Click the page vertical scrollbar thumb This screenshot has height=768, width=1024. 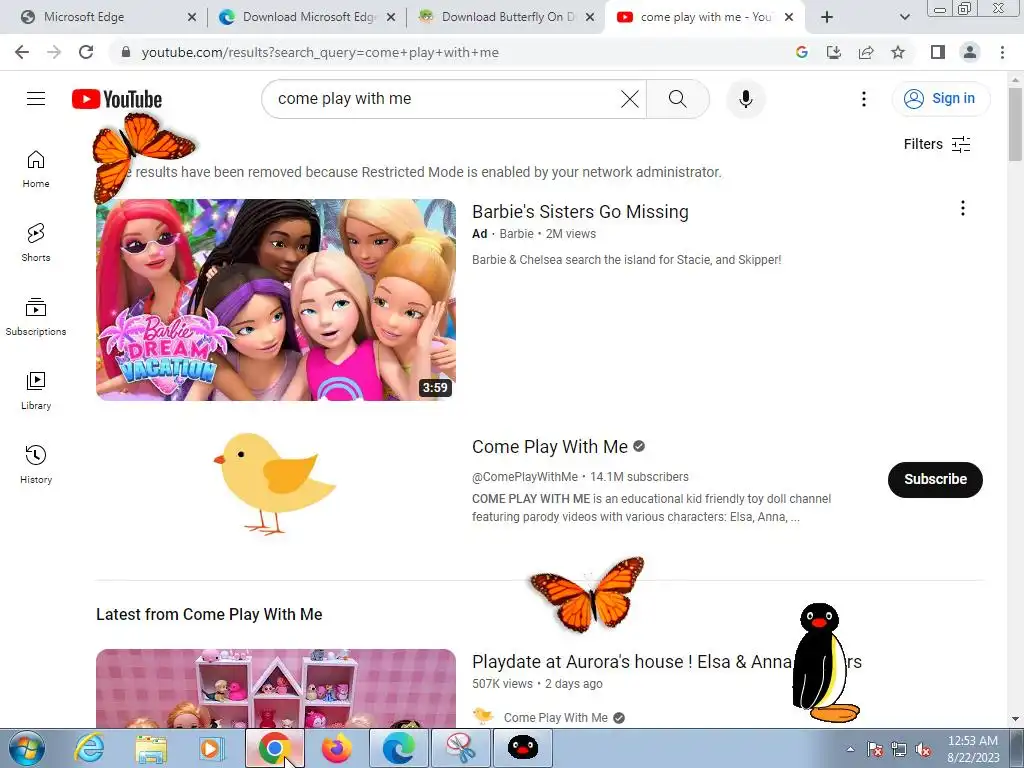tap(1015, 124)
